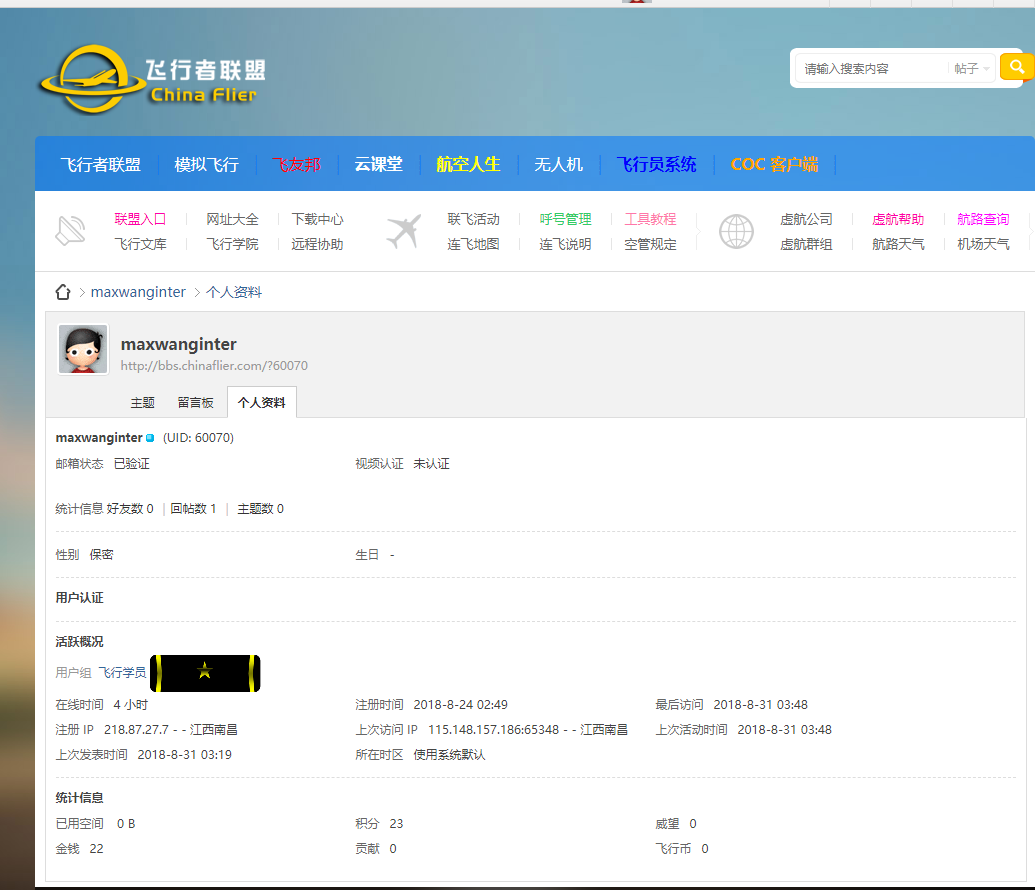The height and width of the screenshot is (890, 1035).
Task: Click the bold maxwanginter username heading
Action: 179,344
